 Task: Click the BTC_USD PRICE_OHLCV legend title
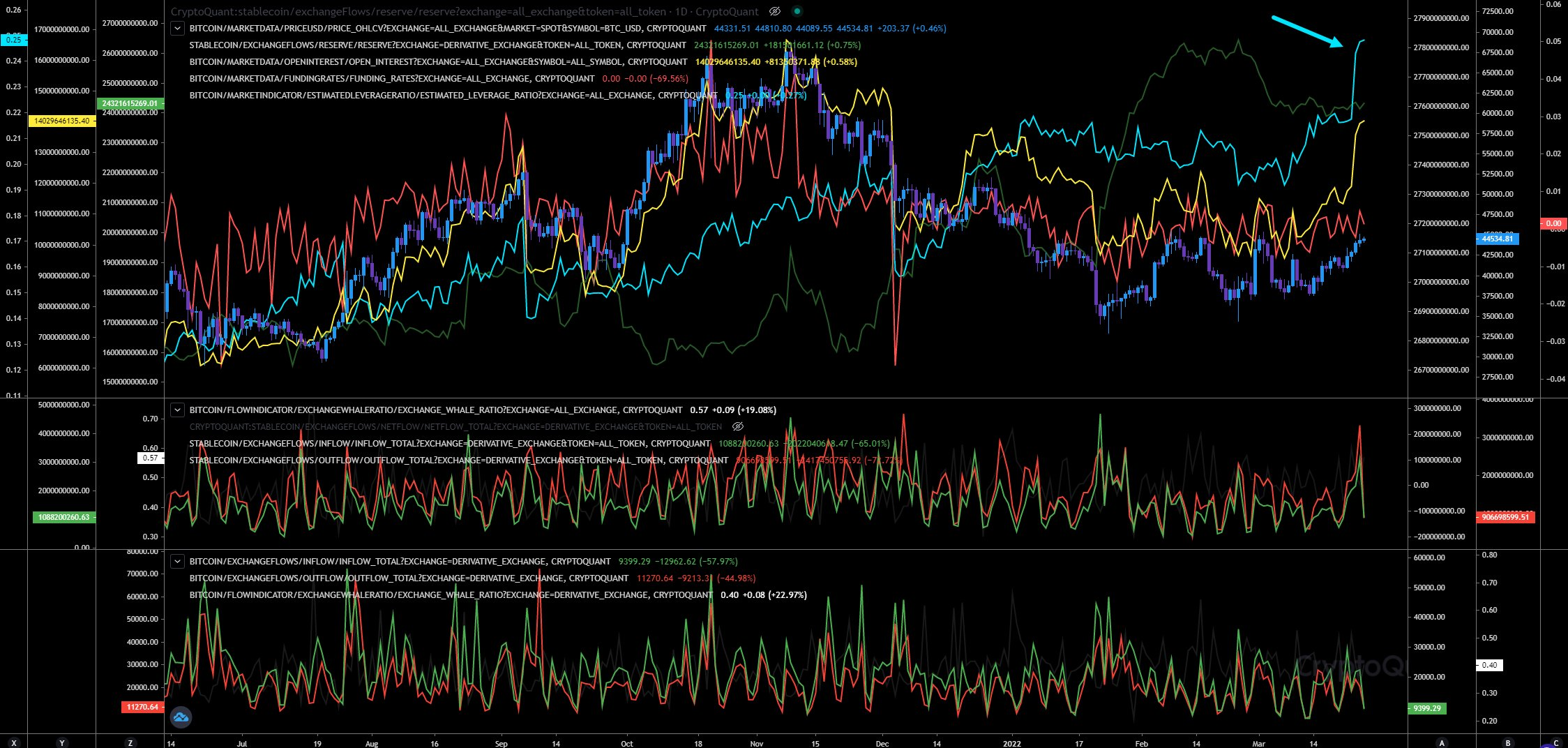(x=448, y=29)
